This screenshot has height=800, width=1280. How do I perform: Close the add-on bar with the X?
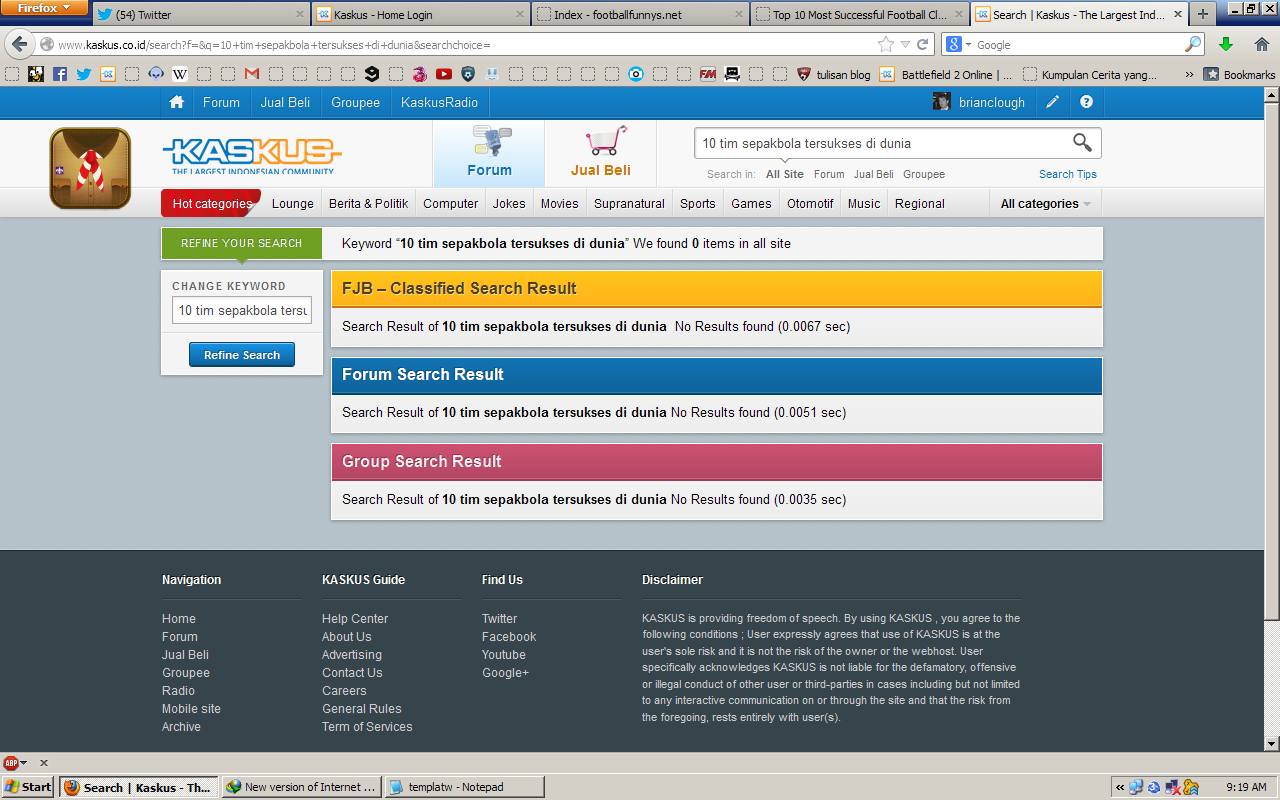pyautogui.click(x=44, y=763)
